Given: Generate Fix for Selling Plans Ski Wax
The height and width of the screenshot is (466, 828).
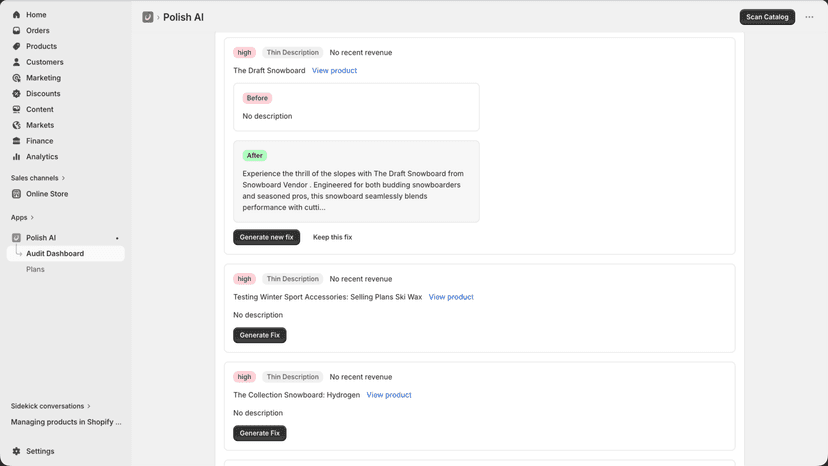Looking at the screenshot, I should click(259, 335).
